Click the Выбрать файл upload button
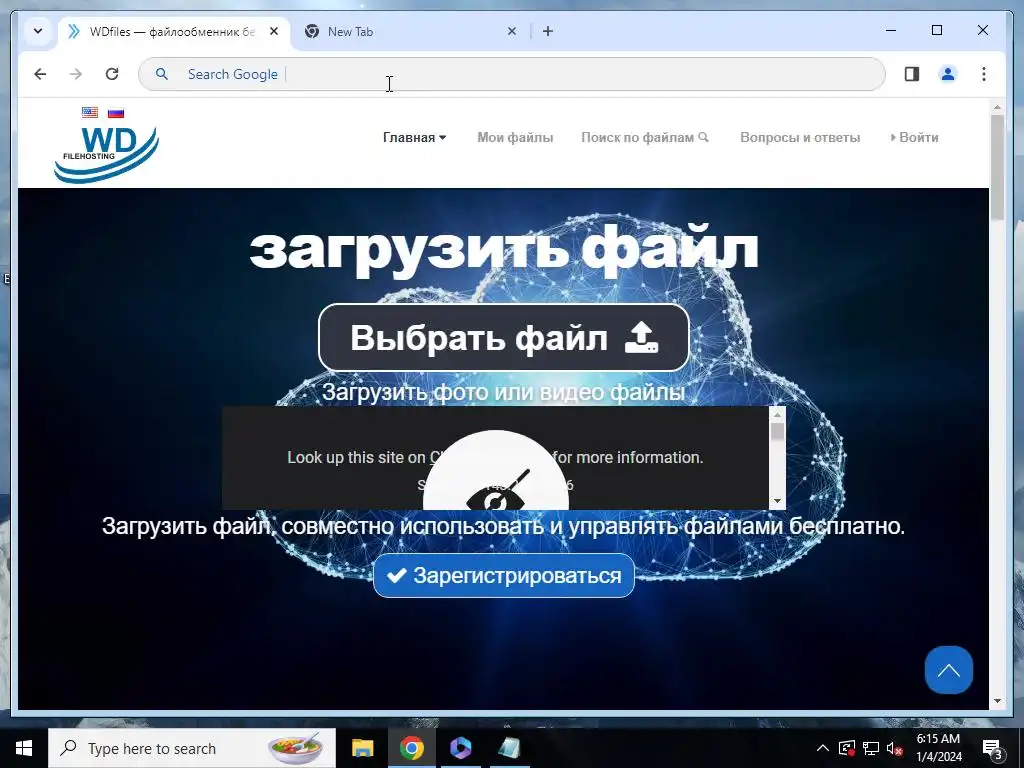Image resolution: width=1024 pixels, height=768 pixels. point(504,338)
